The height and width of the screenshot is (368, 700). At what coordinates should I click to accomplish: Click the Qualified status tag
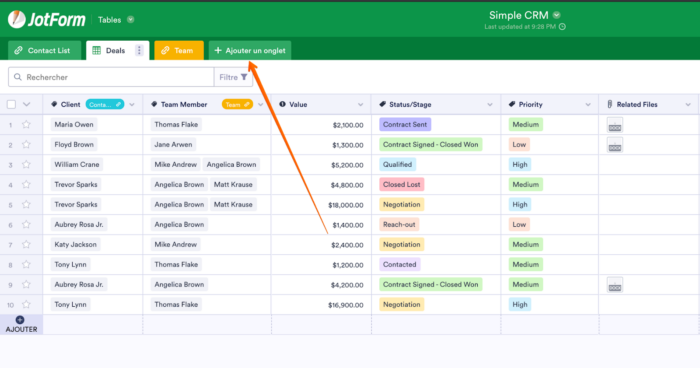pyautogui.click(x=397, y=164)
